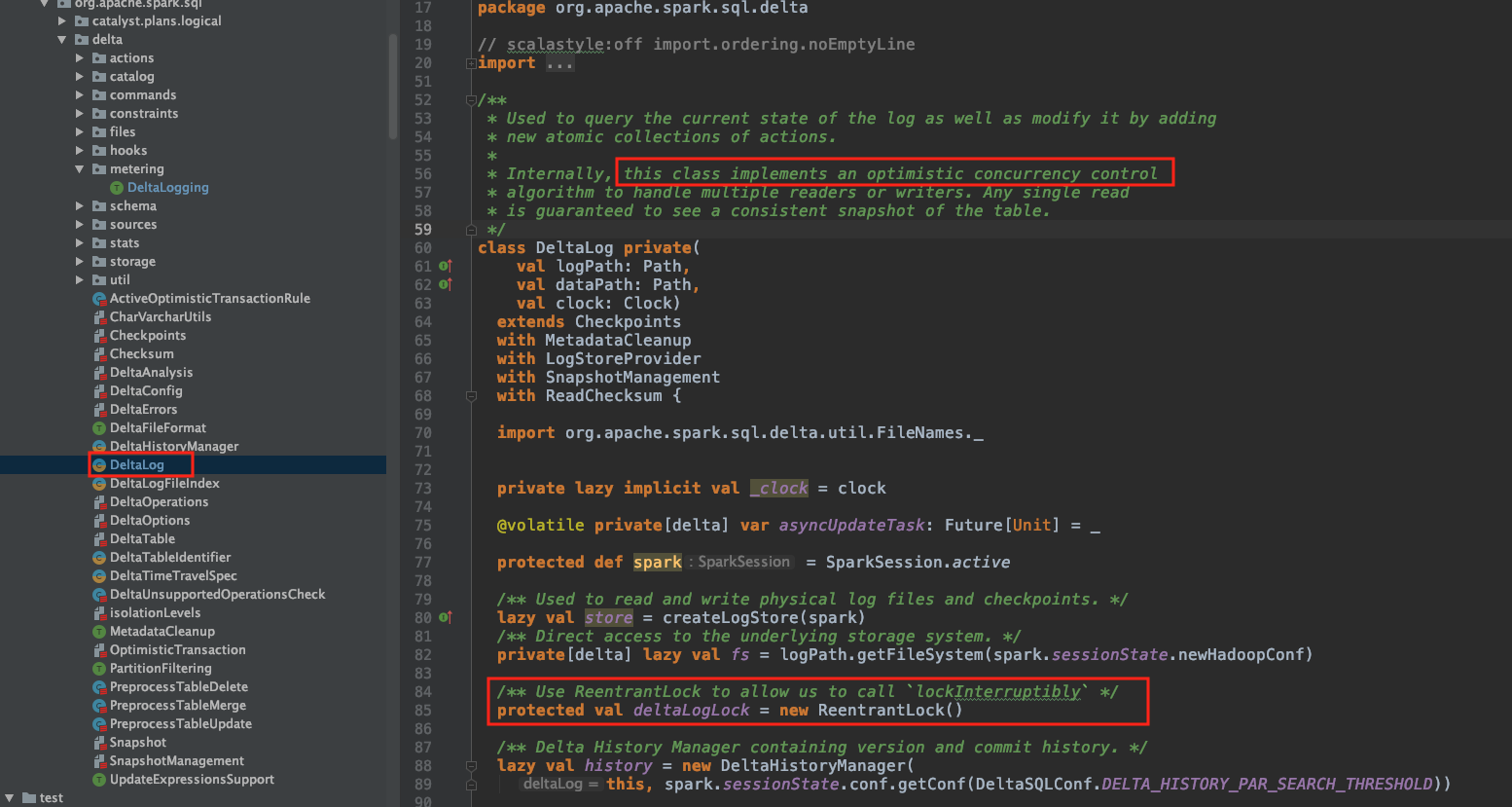This screenshot has height=807, width=1512.
Task: Click the DeltaHistoryManager reference on line 88
Action: (x=812, y=766)
